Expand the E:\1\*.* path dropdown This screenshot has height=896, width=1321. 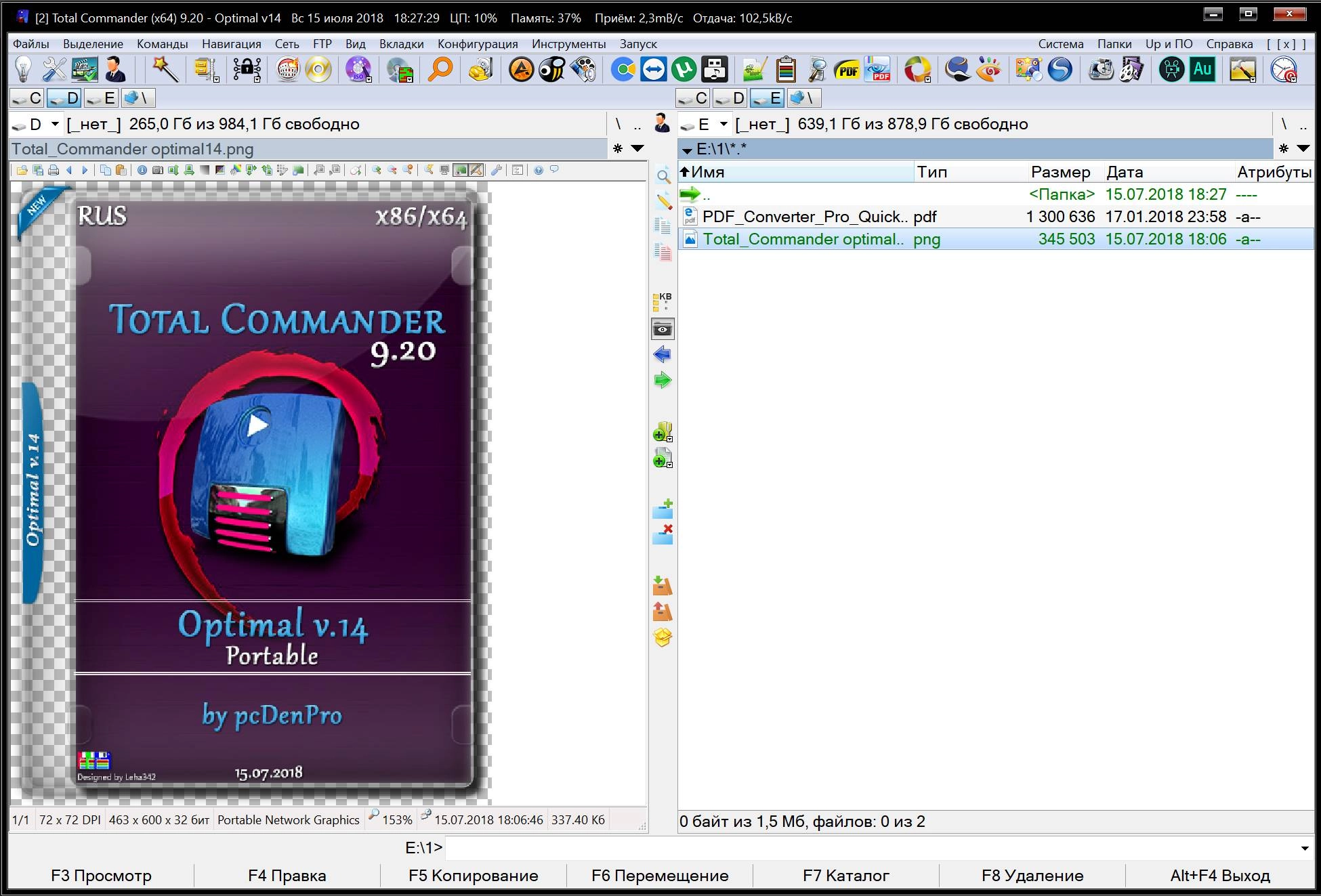tap(687, 150)
